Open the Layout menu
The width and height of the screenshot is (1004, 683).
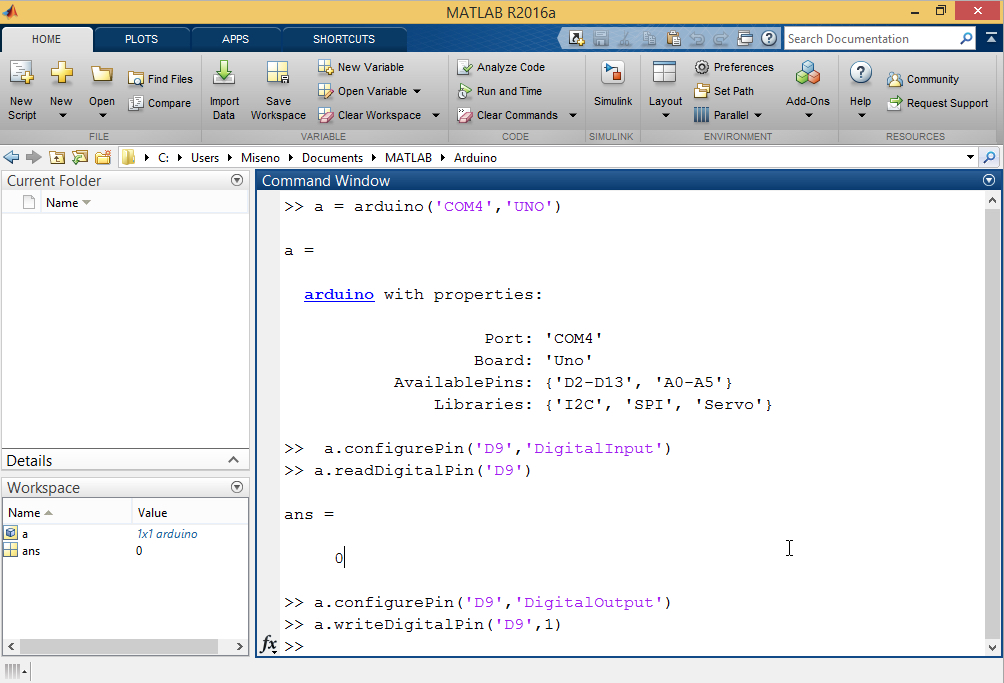tap(665, 90)
